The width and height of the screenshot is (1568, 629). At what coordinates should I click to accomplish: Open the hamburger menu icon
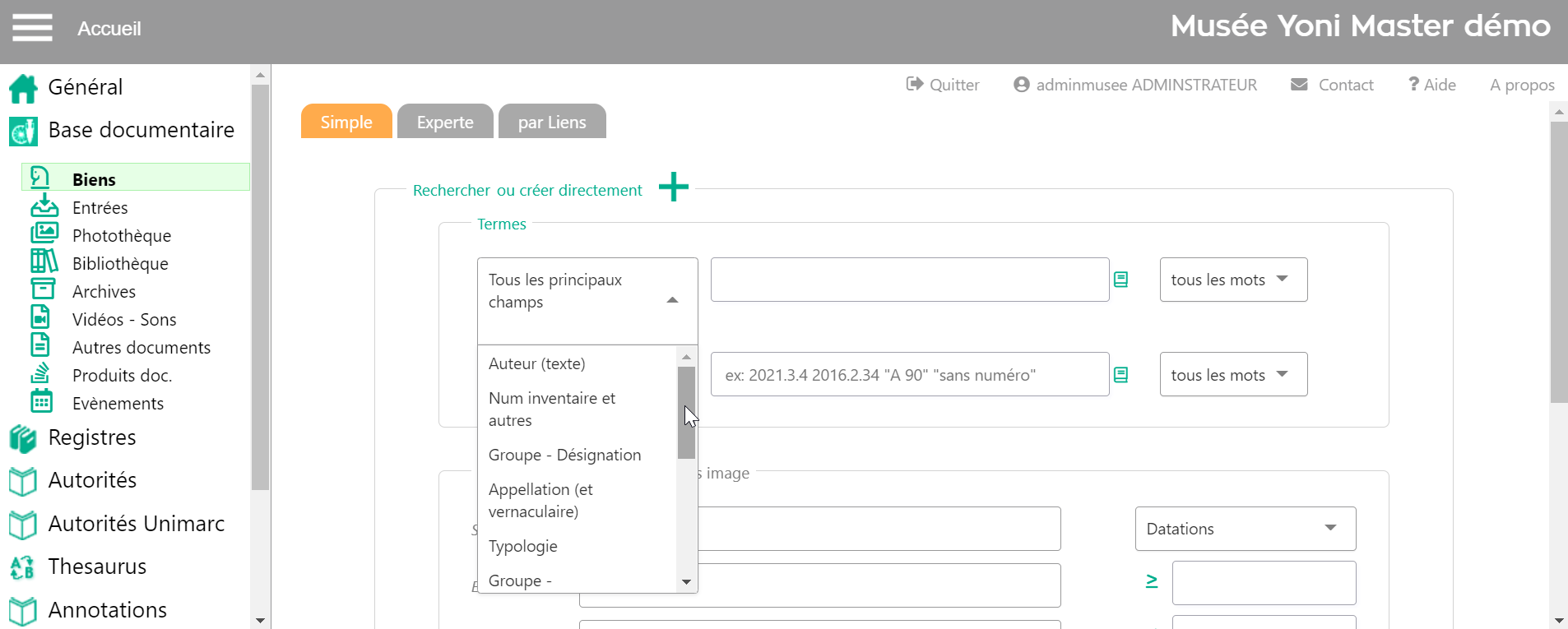(32, 27)
